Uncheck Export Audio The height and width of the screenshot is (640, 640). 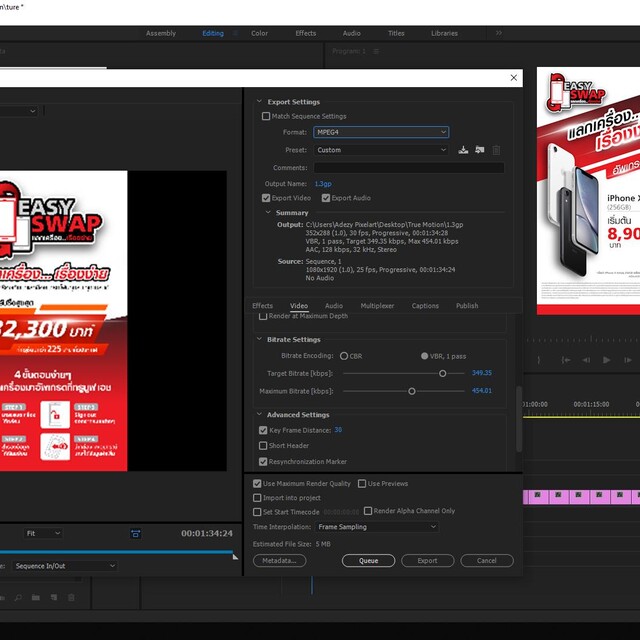[325, 198]
